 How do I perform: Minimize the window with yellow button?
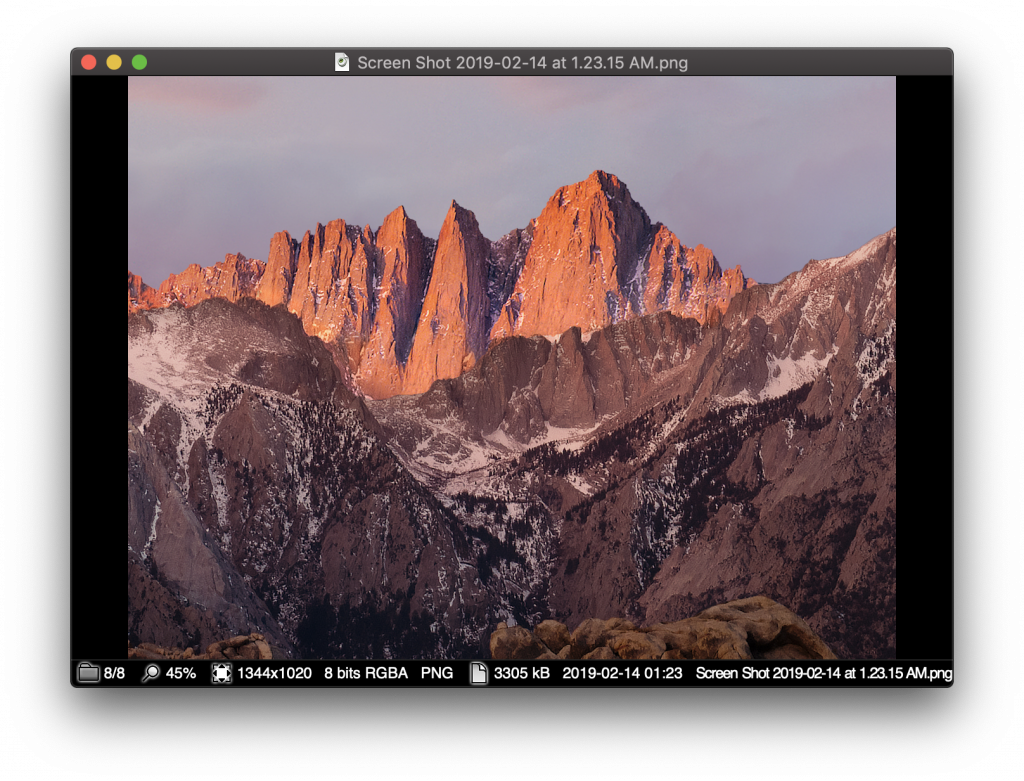pos(114,62)
